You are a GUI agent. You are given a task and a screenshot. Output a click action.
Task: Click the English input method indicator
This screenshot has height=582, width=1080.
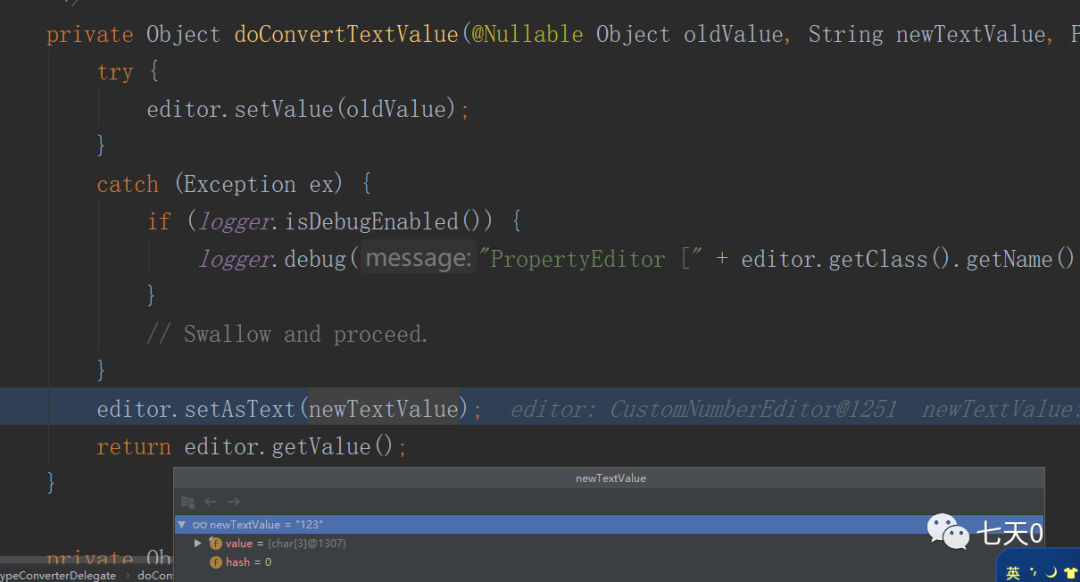pyautogui.click(x=1012, y=572)
